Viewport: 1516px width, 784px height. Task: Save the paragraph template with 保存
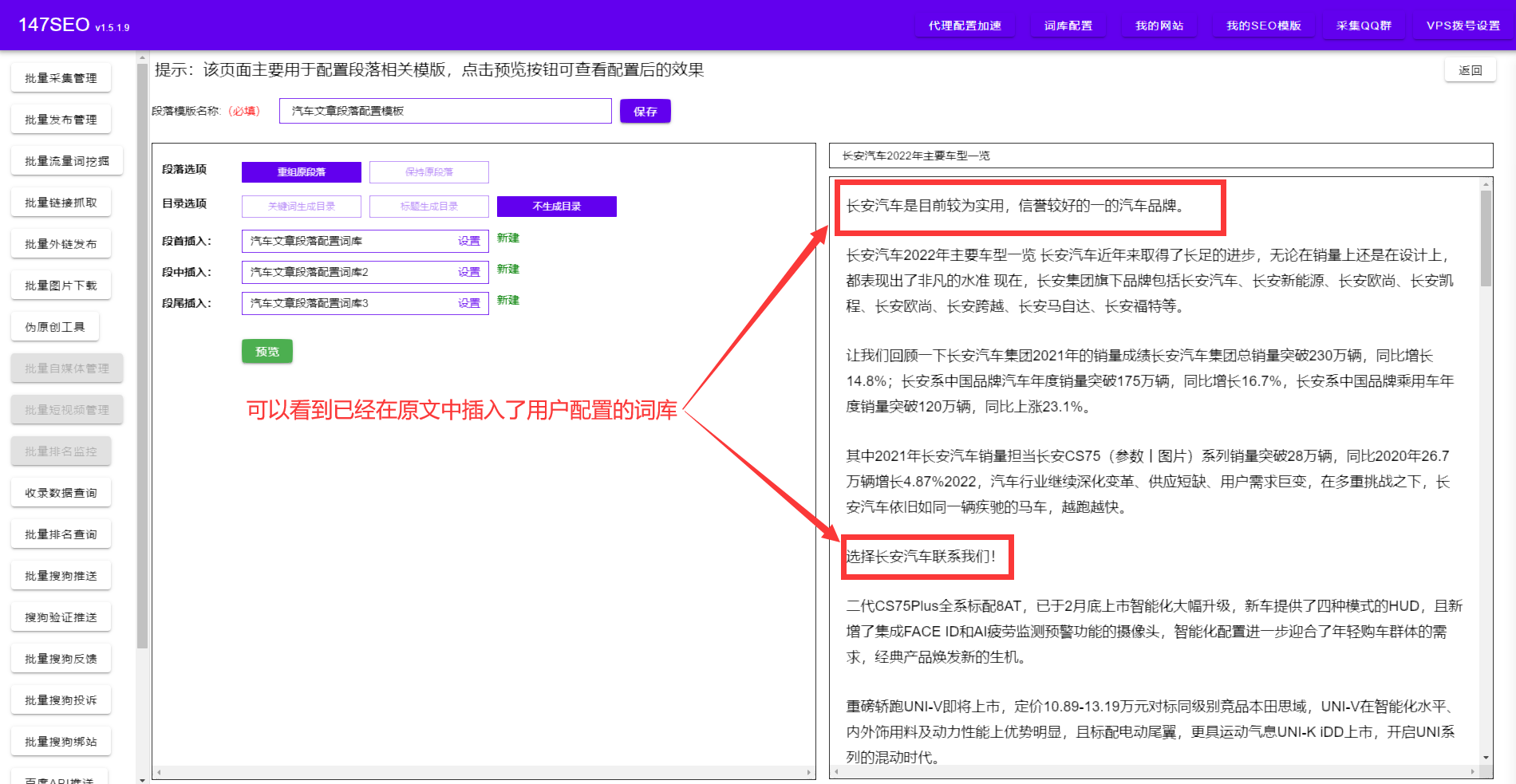(645, 111)
